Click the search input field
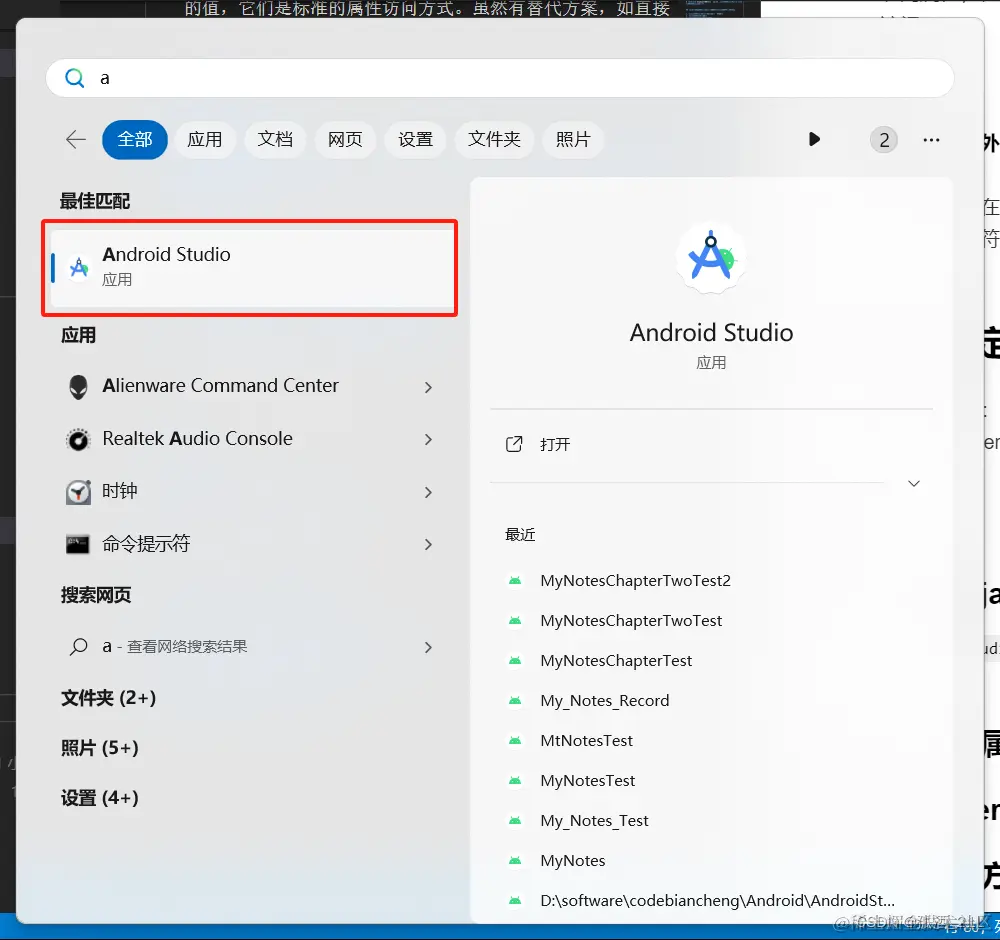This screenshot has height=940, width=1000. (499, 78)
